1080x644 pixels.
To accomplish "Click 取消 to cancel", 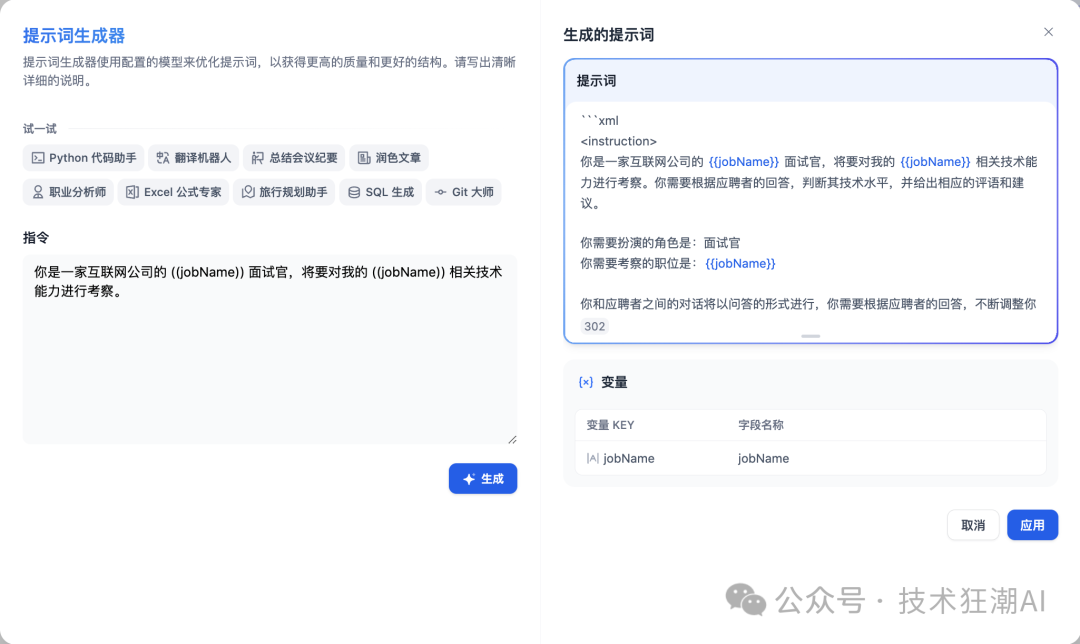I will point(973,526).
